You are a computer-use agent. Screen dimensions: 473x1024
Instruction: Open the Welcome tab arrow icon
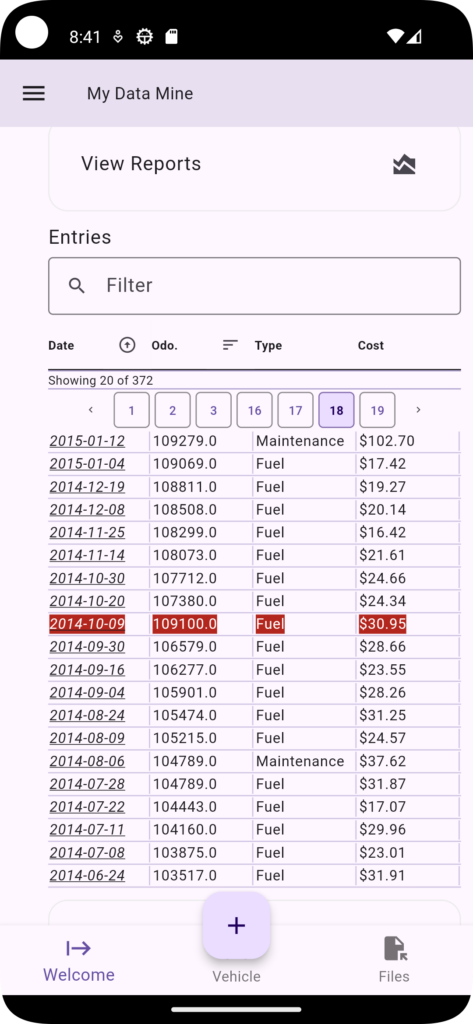pos(78,948)
